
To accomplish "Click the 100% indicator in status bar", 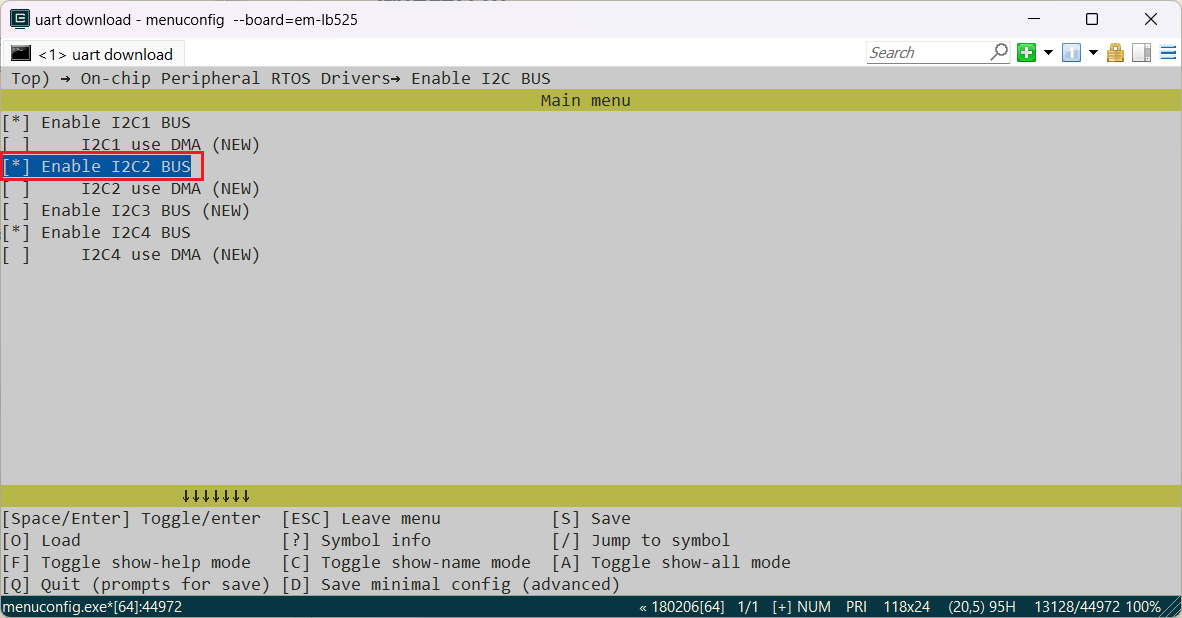I will [x=1143, y=607].
